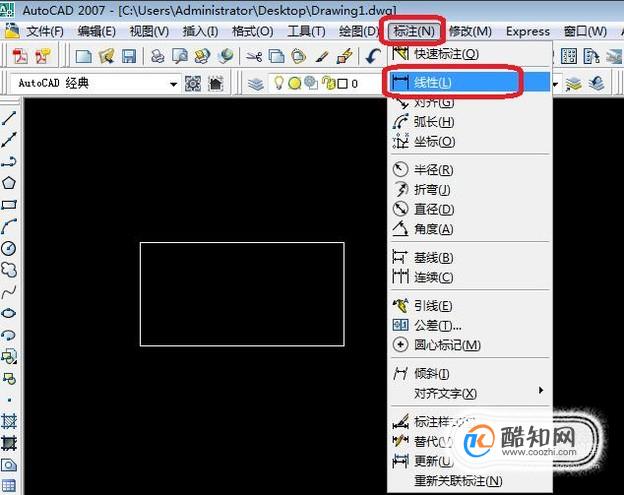624x495 pixels.
Task: Toggle the layer 0 lock icon
Action: (328, 83)
